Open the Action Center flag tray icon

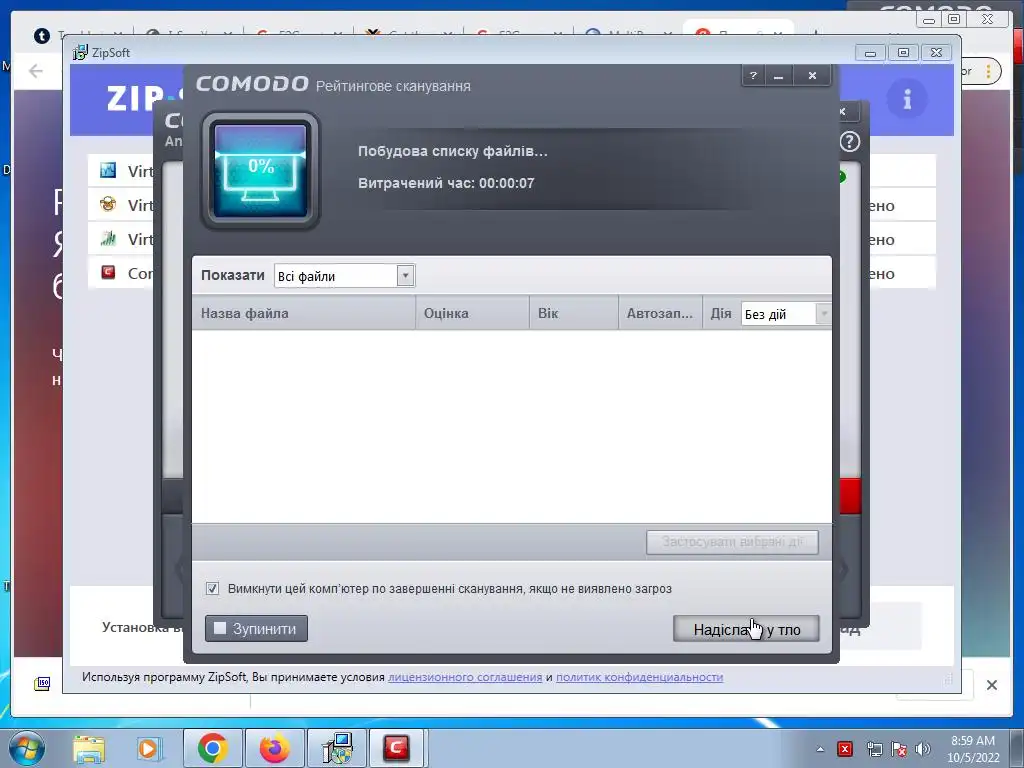(x=899, y=749)
